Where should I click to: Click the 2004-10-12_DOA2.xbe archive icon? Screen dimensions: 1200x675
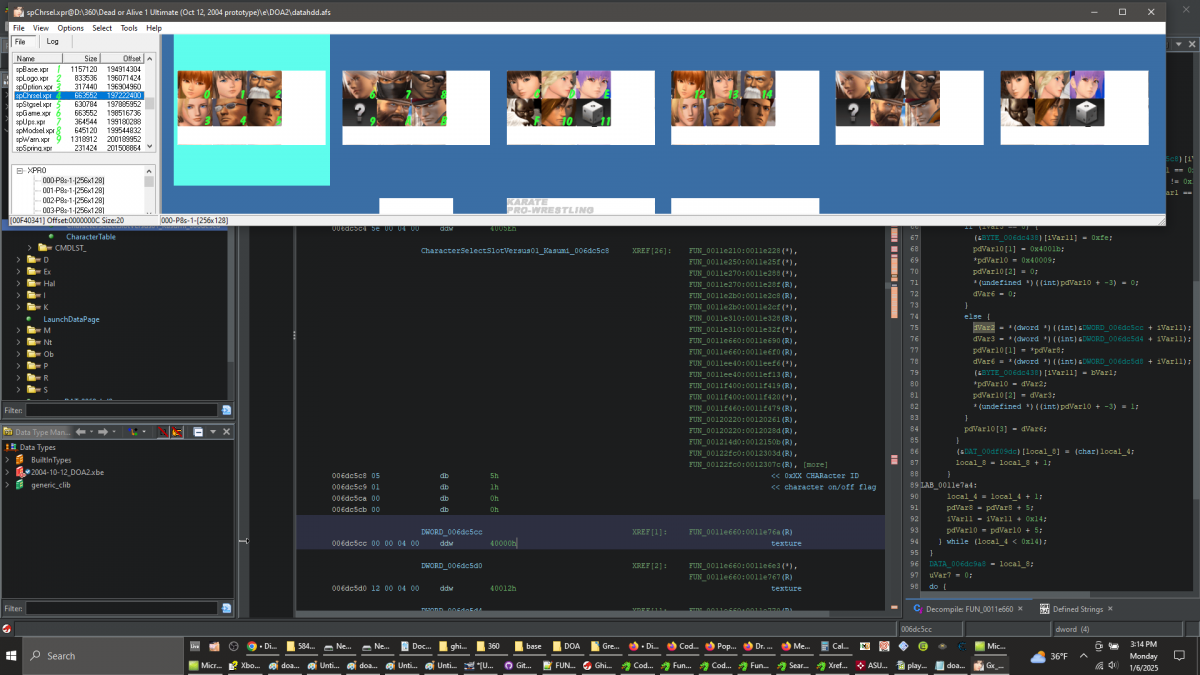coord(23,471)
